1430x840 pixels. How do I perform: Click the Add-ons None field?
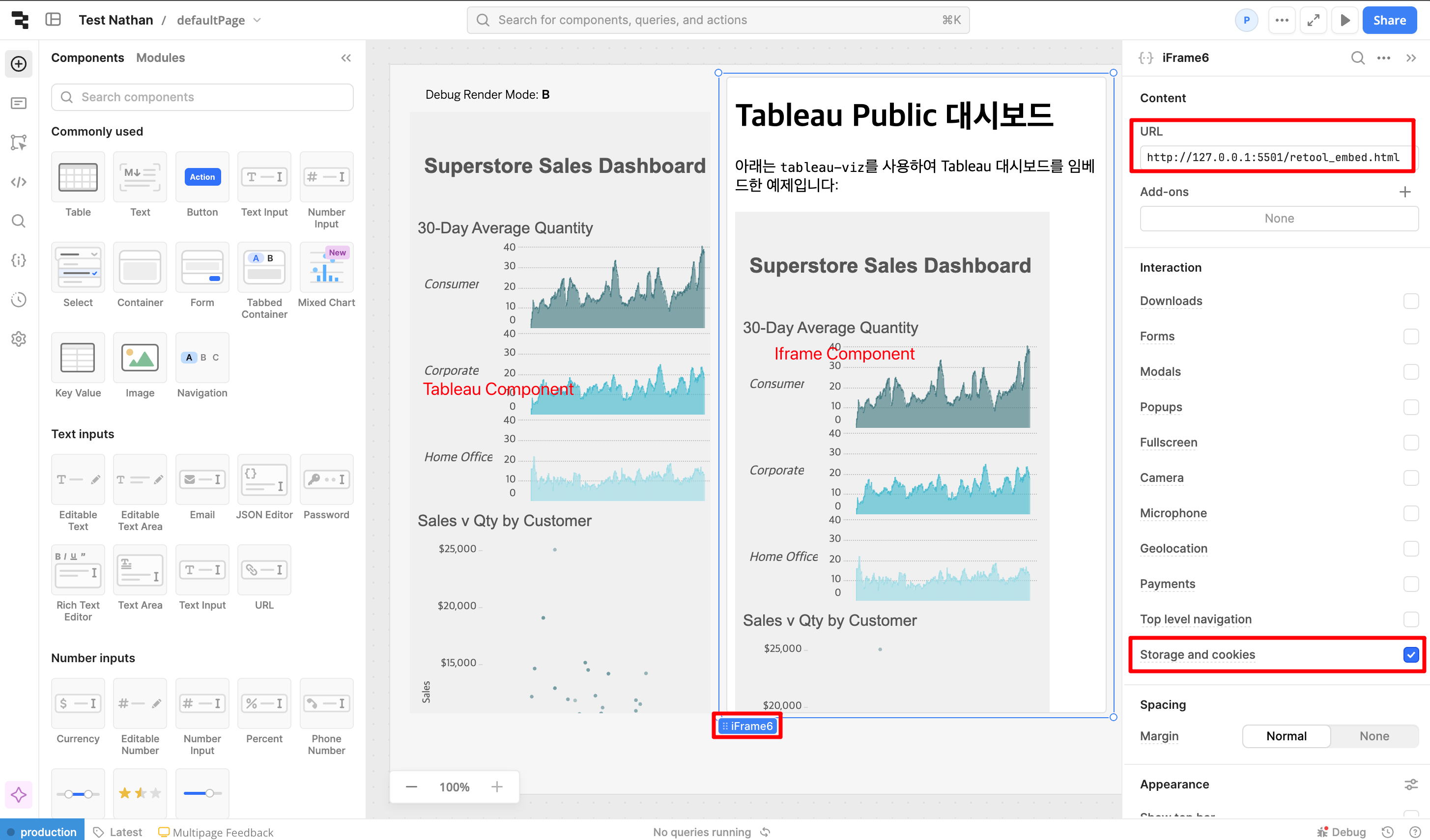click(1279, 219)
